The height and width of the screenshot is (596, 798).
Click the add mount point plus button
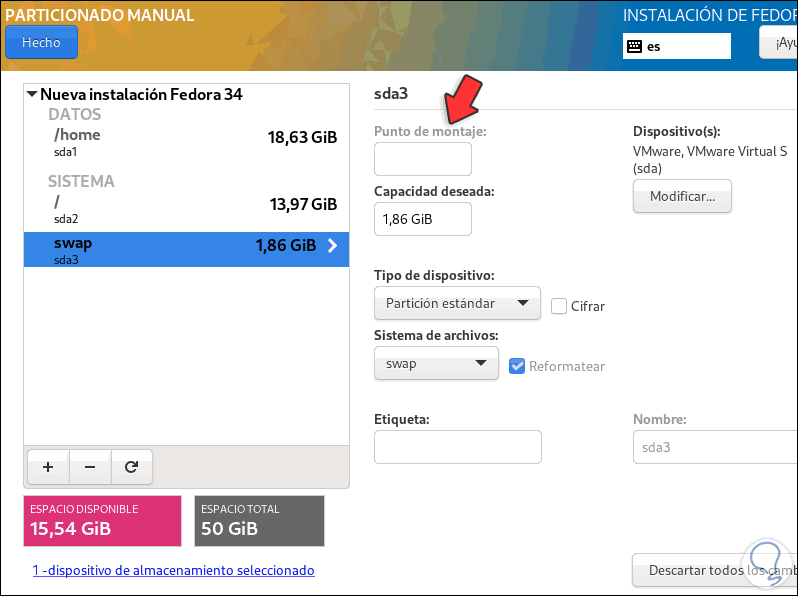tap(48, 465)
